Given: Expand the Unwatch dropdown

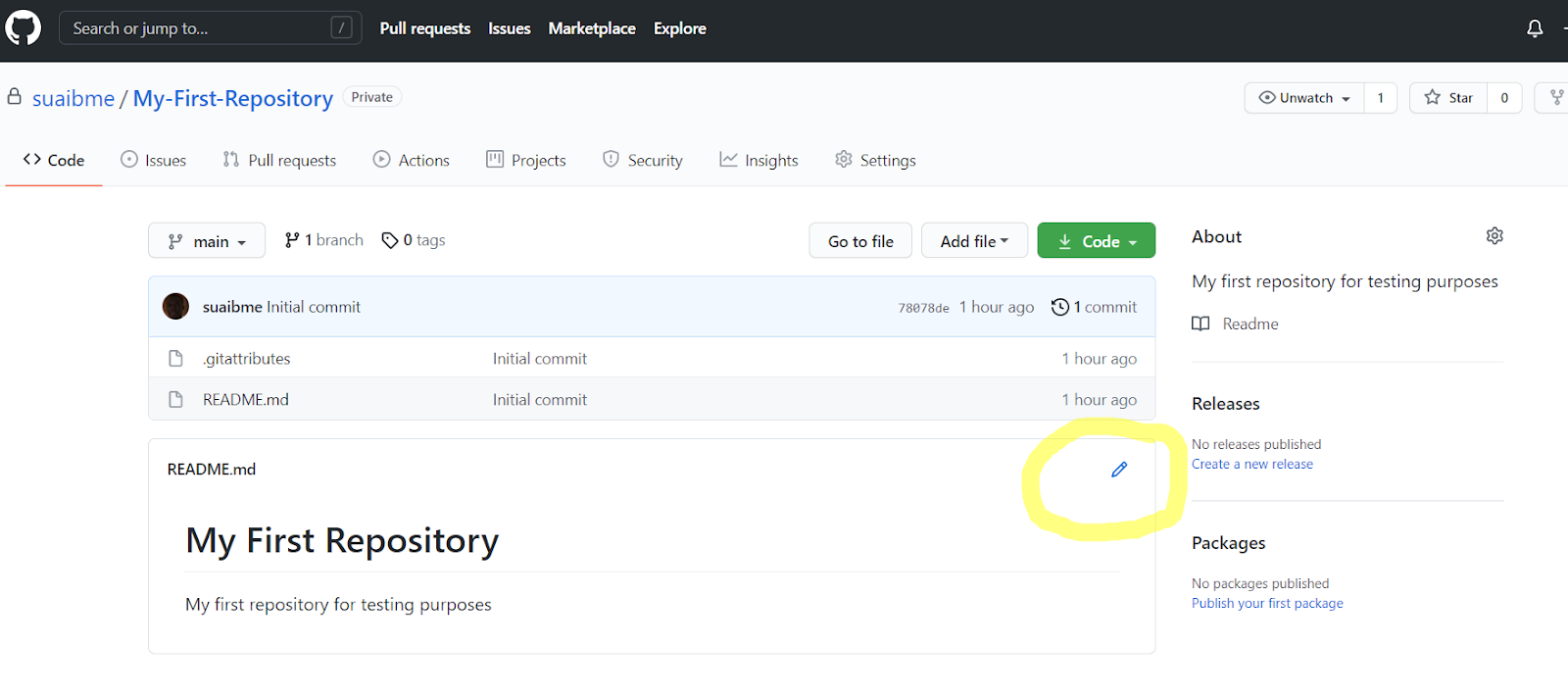Looking at the screenshot, I should (1304, 98).
